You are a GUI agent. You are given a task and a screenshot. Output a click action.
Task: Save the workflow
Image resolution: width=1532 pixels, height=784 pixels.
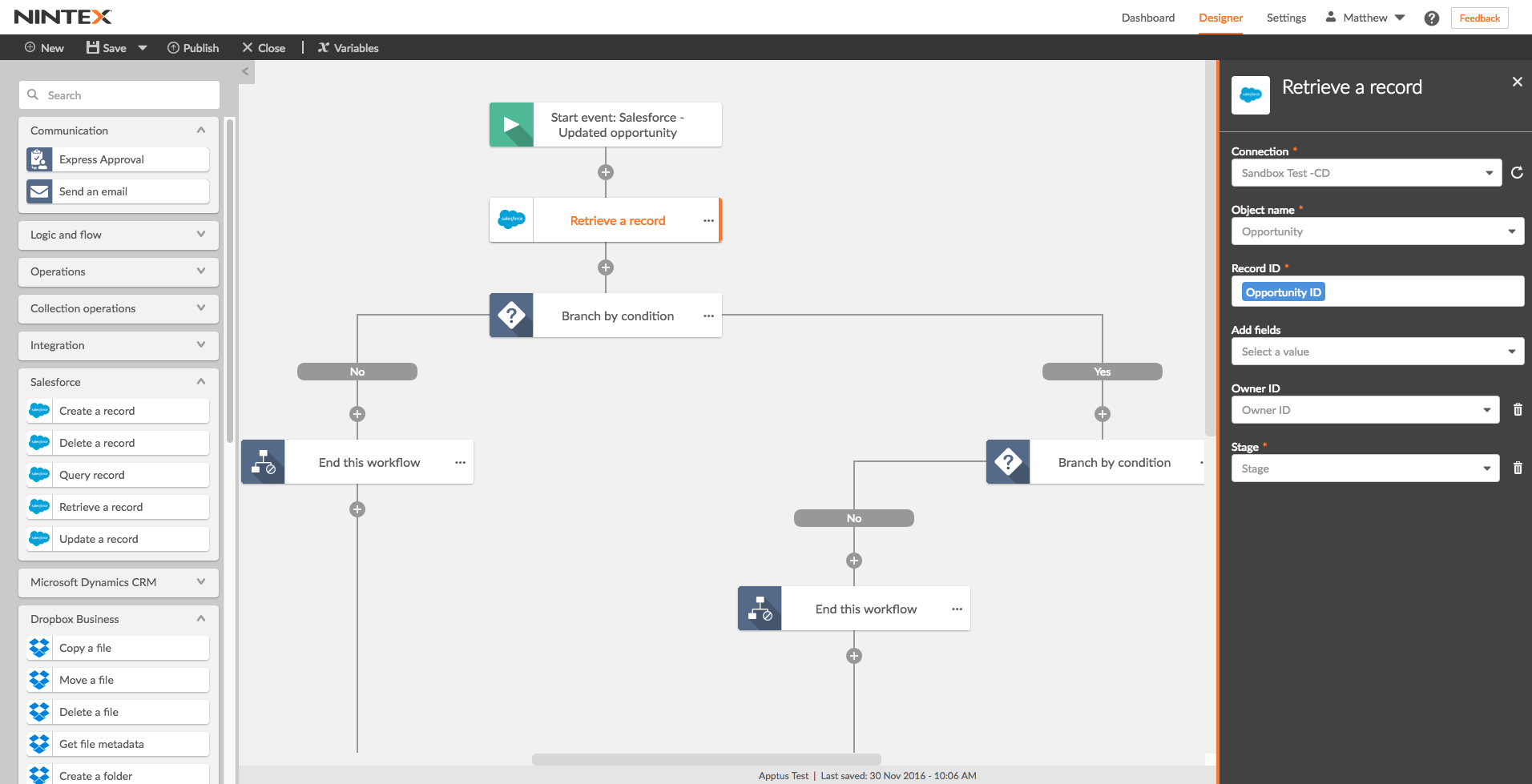pyautogui.click(x=107, y=48)
